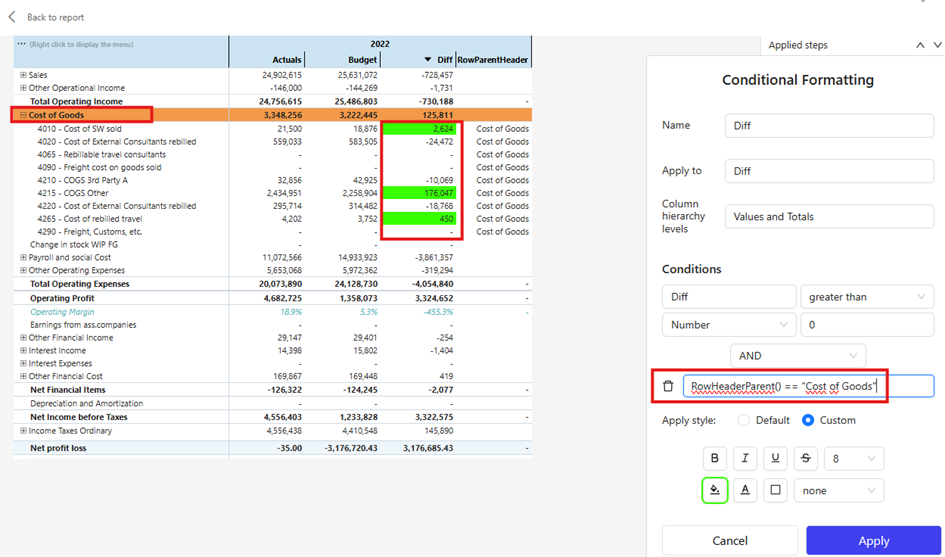Viewport: 945px width, 557px height.
Task: Click the condition Diff field
Action: pos(729,297)
